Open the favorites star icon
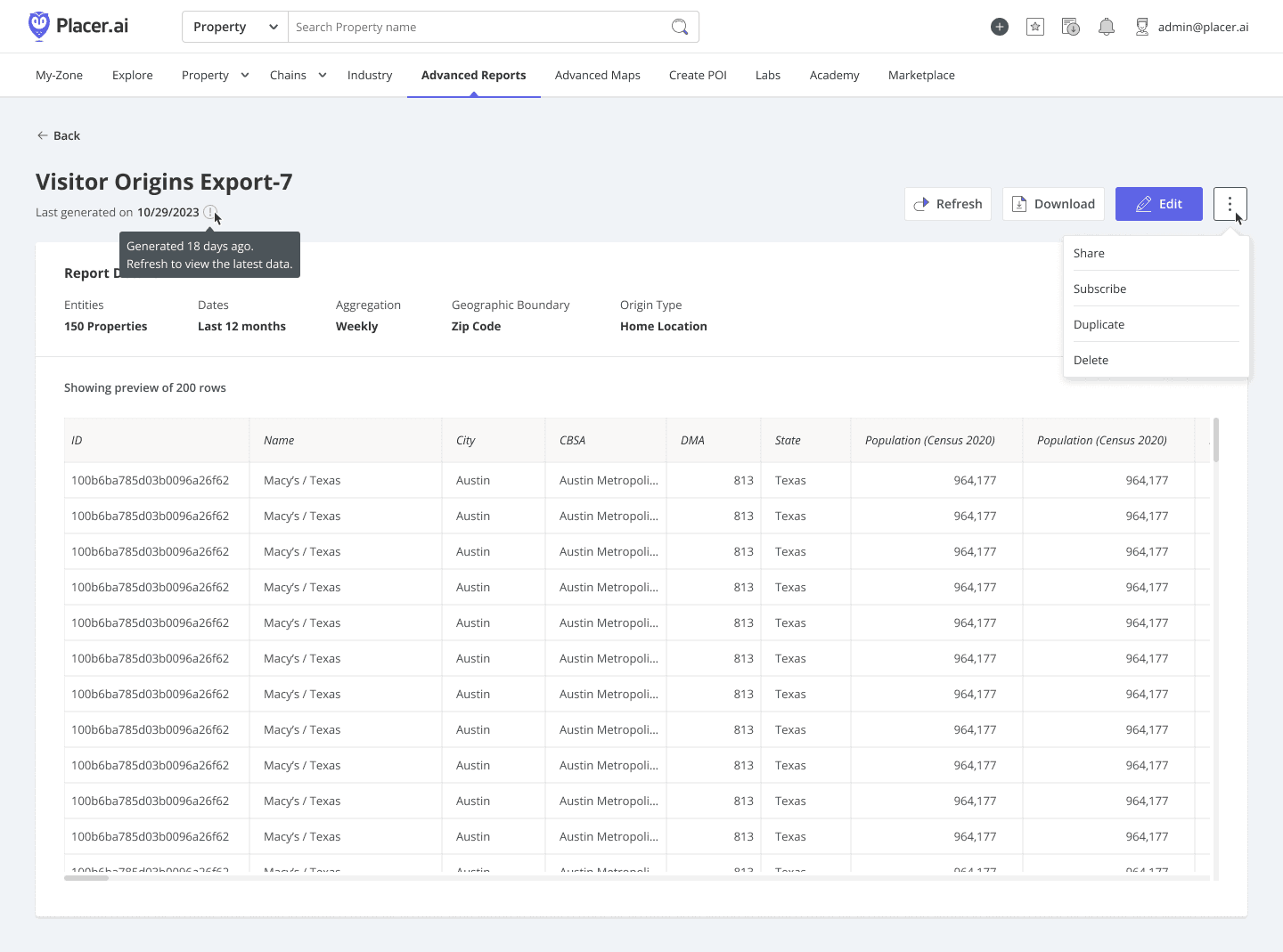 pyautogui.click(x=1034, y=27)
